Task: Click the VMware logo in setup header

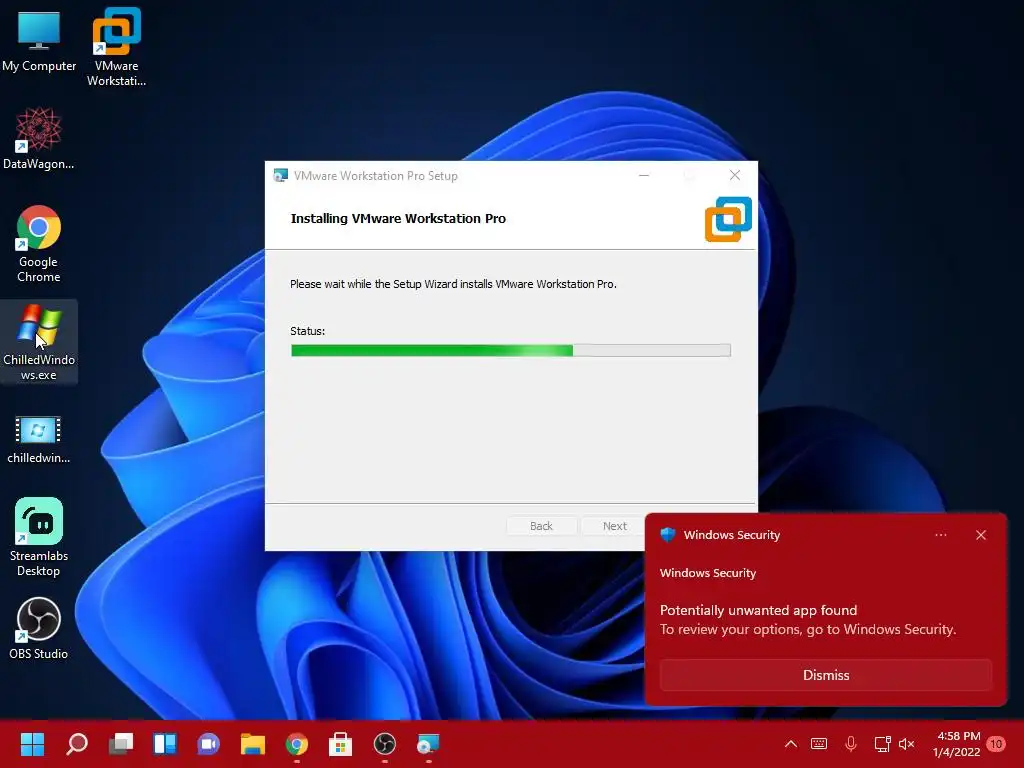Action: click(x=728, y=219)
